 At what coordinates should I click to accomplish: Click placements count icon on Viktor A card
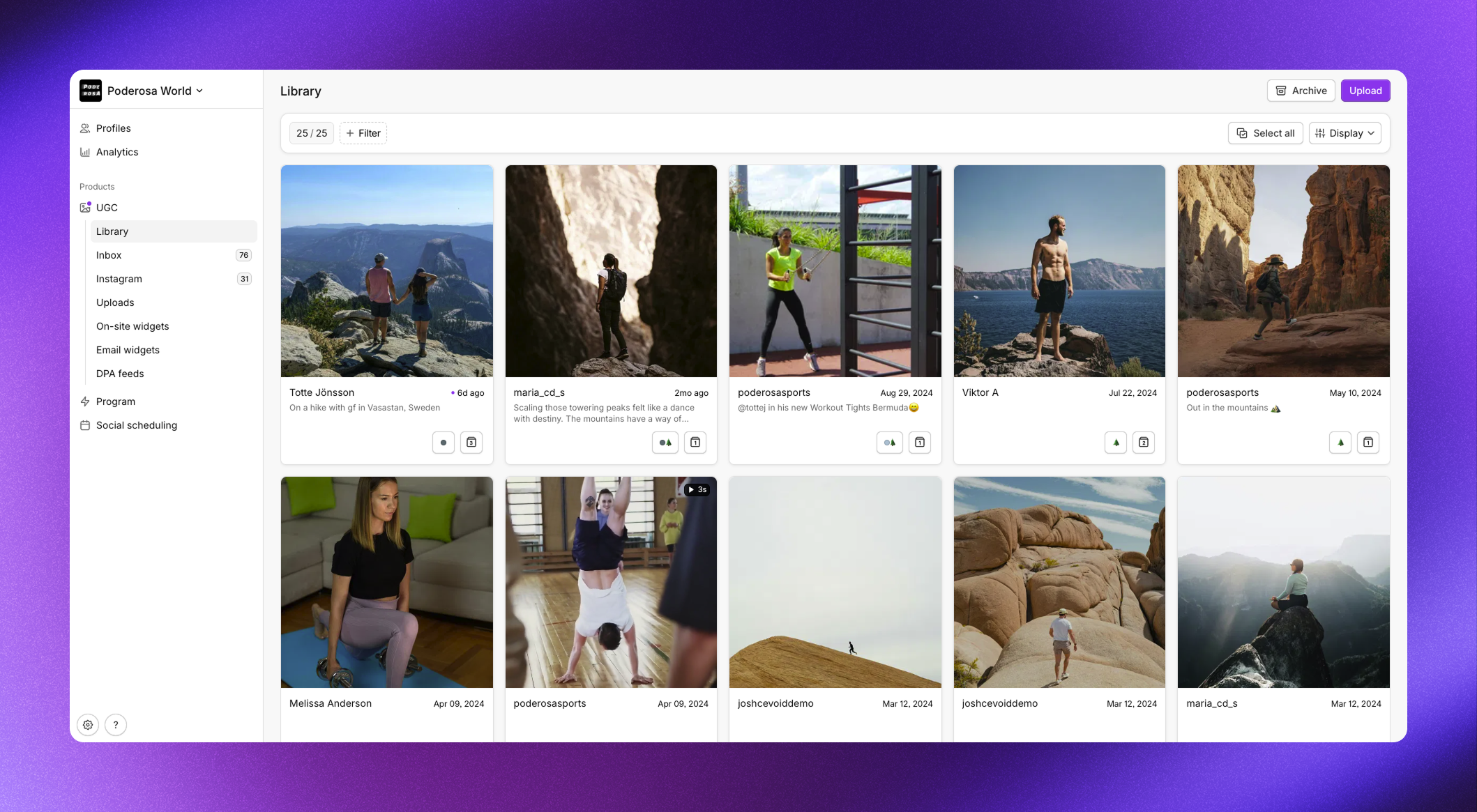1144,443
